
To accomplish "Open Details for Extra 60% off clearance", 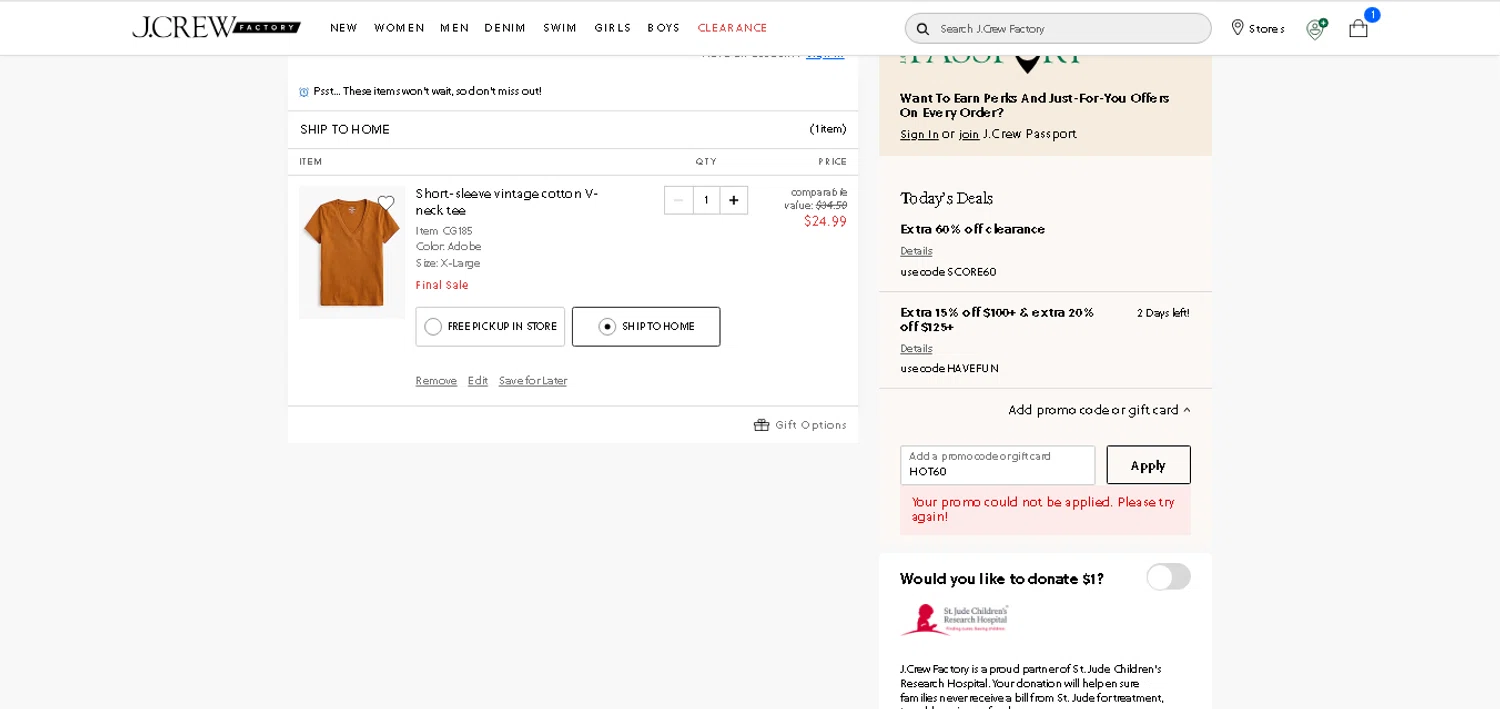I will [x=916, y=251].
